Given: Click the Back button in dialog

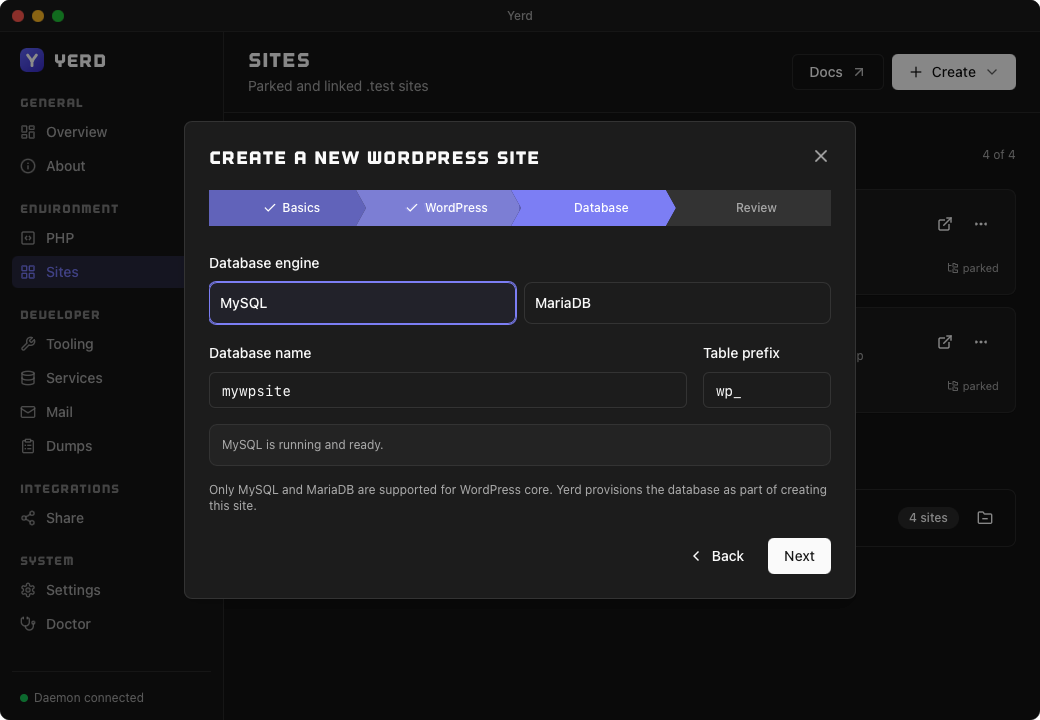Looking at the screenshot, I should (718, 556).
